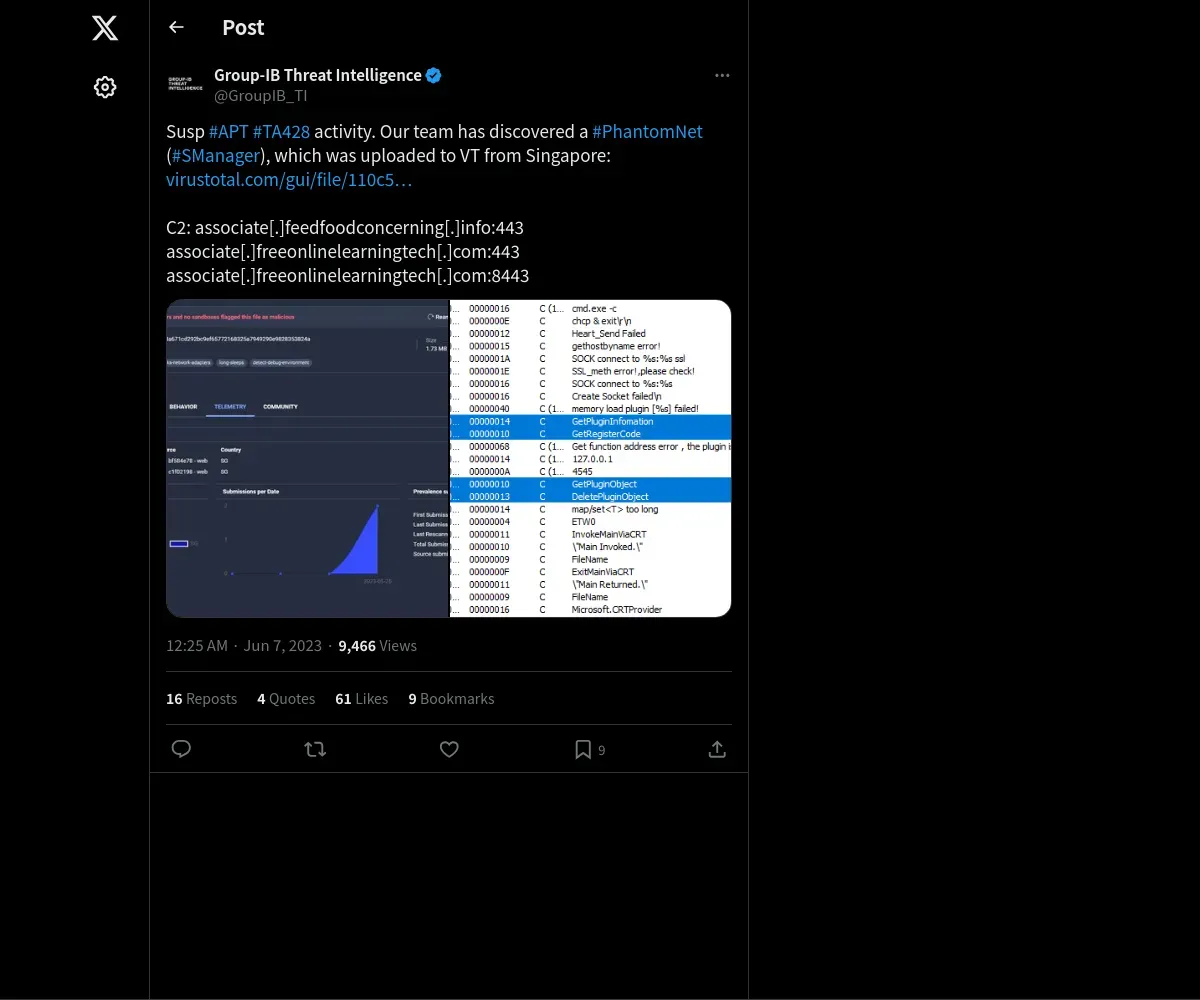Screen dimensions: 1200x1000
Task: Bookmark this post
Action: click(583, 749)
